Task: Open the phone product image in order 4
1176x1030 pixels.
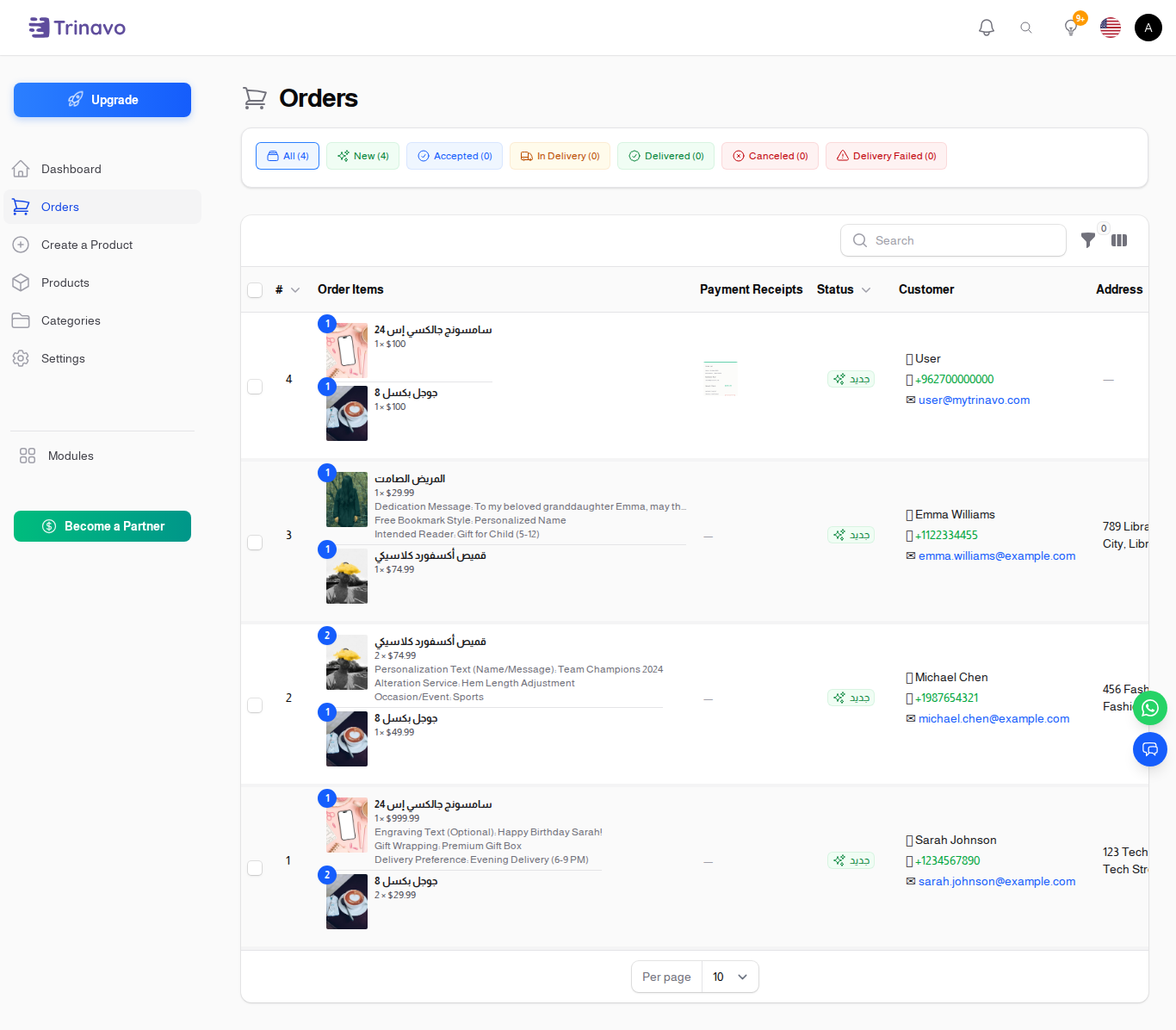Action: click(x=347, y=351)
